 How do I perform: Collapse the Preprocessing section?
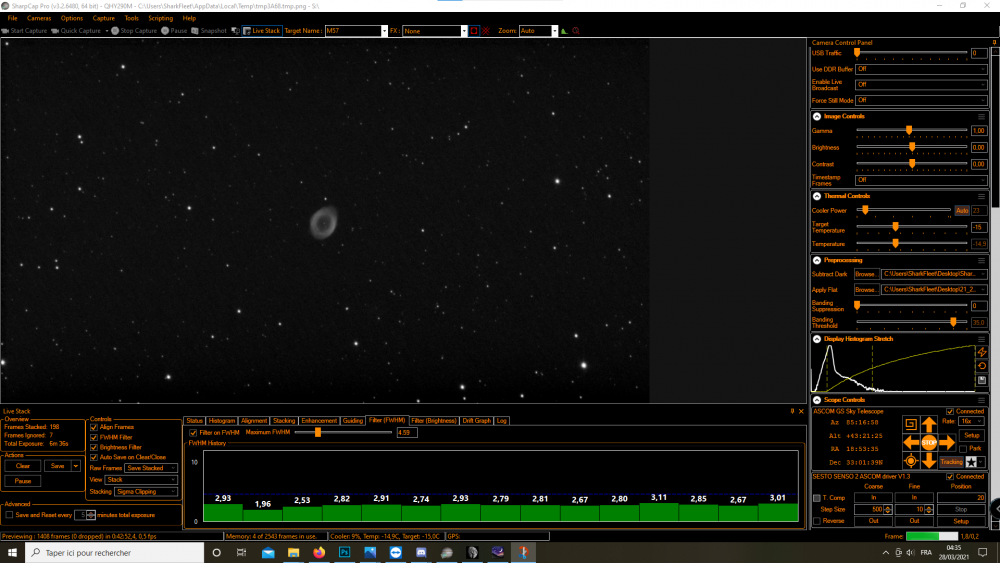[x=817, y=260]
